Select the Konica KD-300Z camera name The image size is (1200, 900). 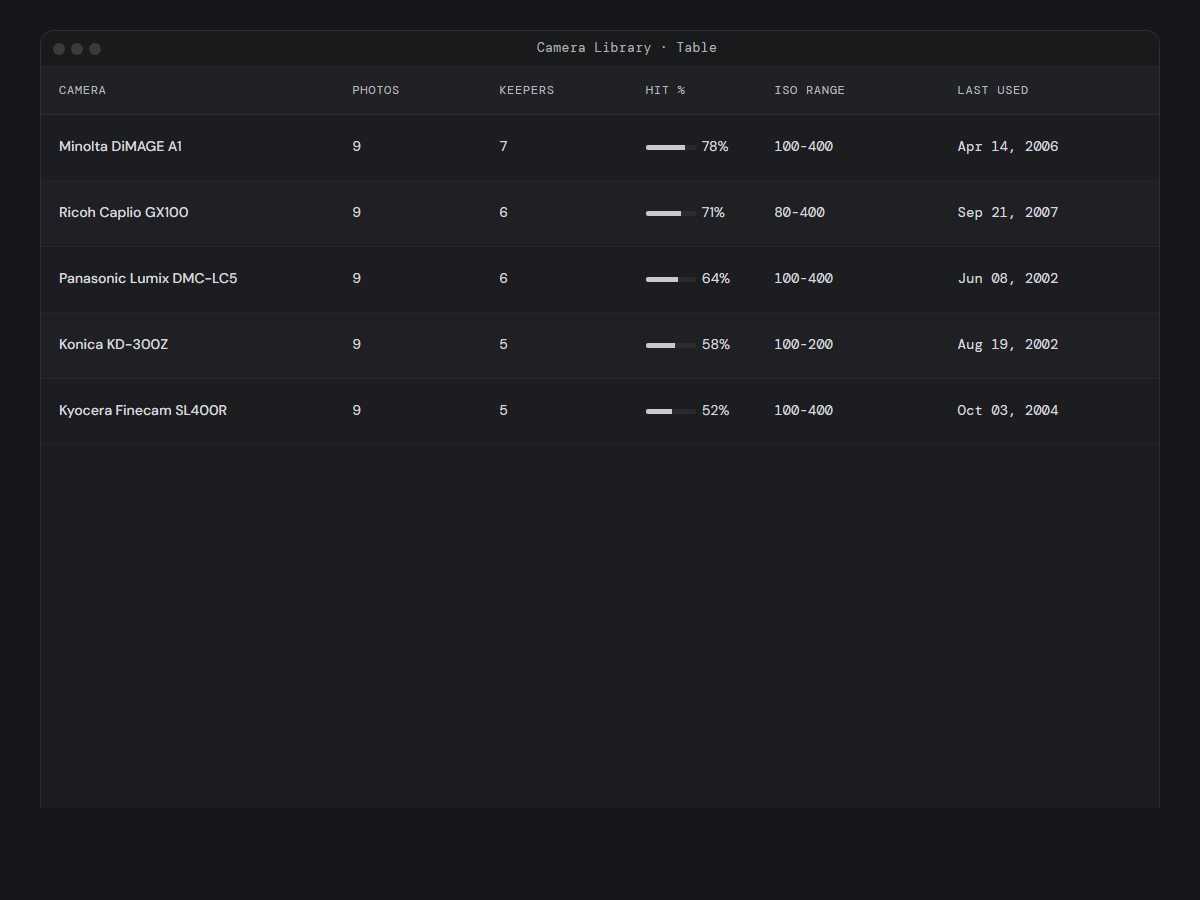click(113, 344)
